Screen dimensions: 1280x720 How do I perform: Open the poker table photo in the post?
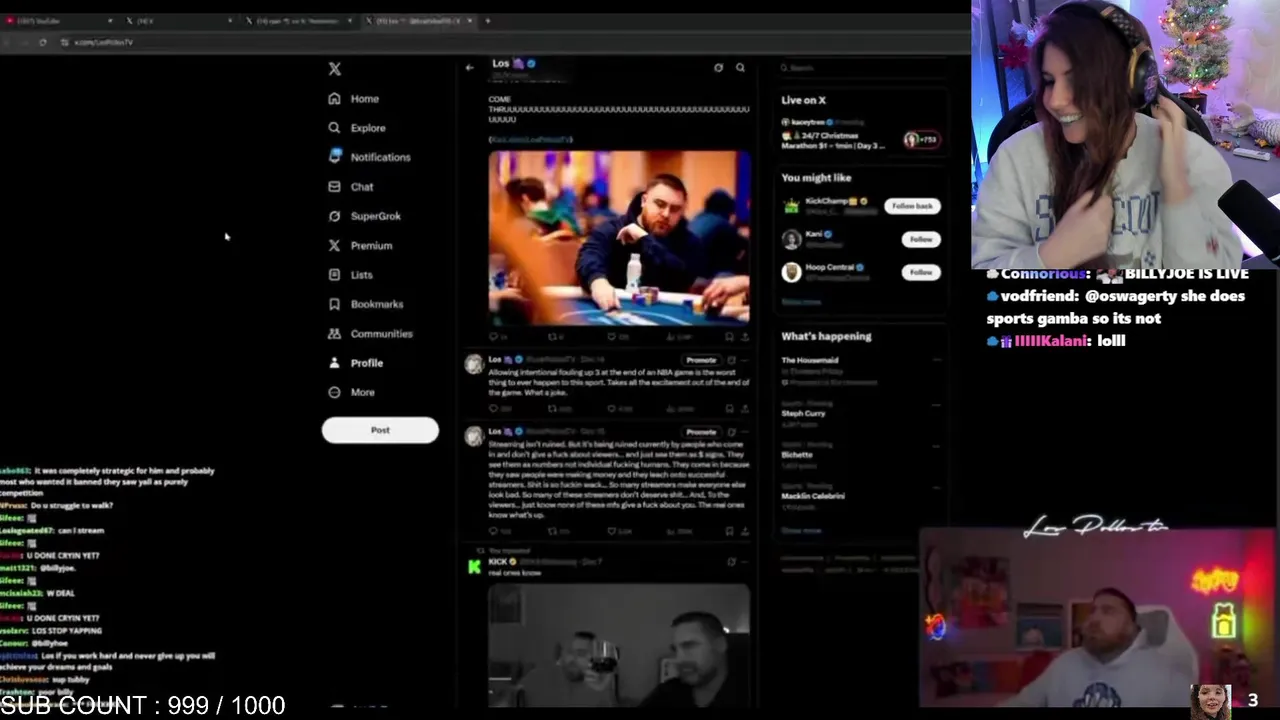(x=619, y=238)
